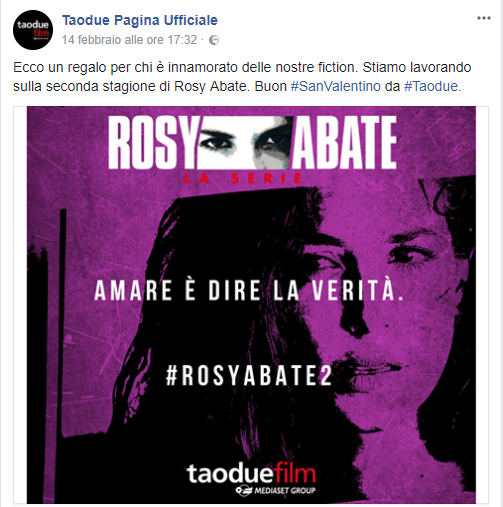Open the post options three-dot menu
The image size is (503, 507).
484,18
